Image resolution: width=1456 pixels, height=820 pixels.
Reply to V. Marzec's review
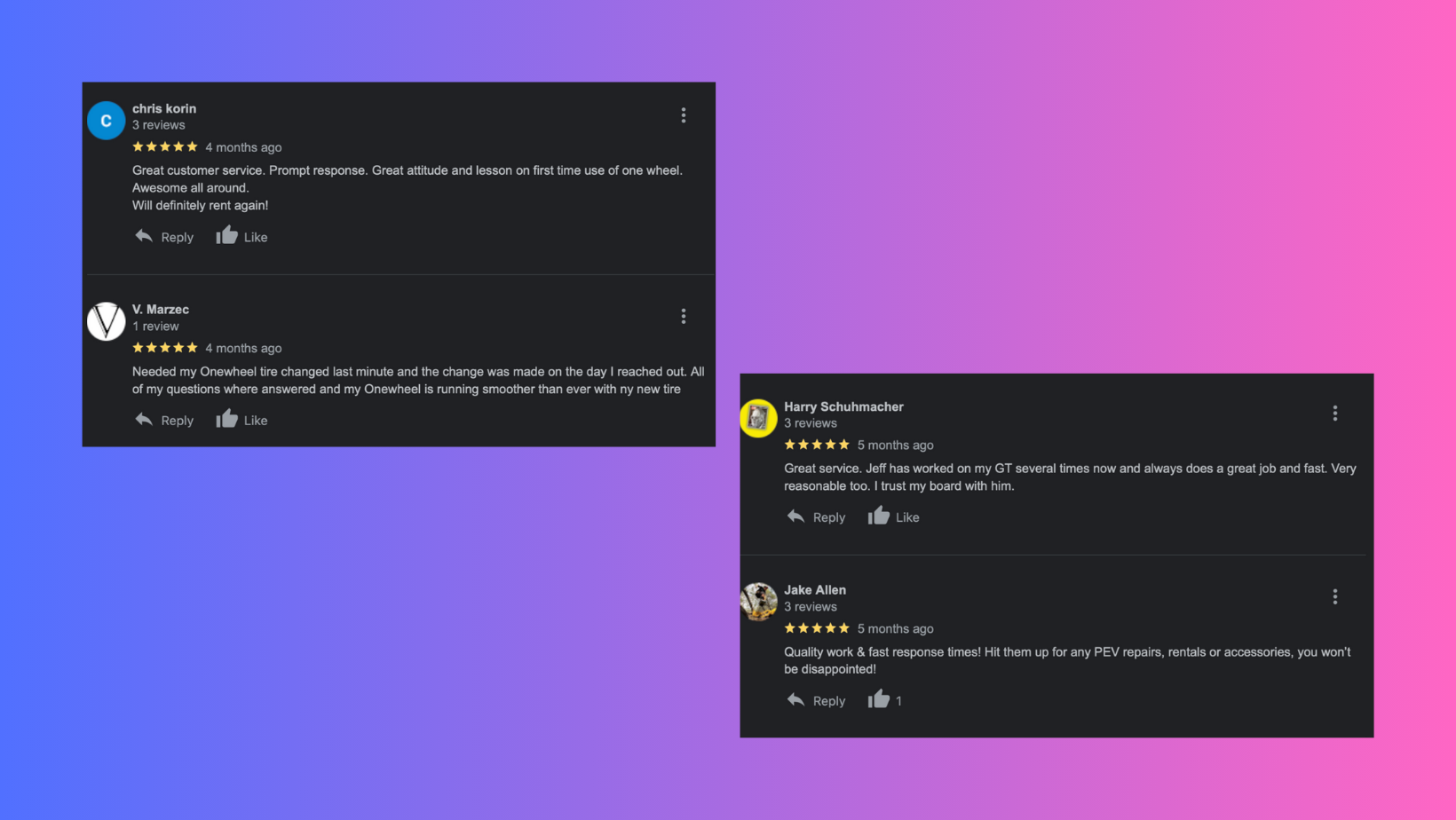tap(164, 420)
